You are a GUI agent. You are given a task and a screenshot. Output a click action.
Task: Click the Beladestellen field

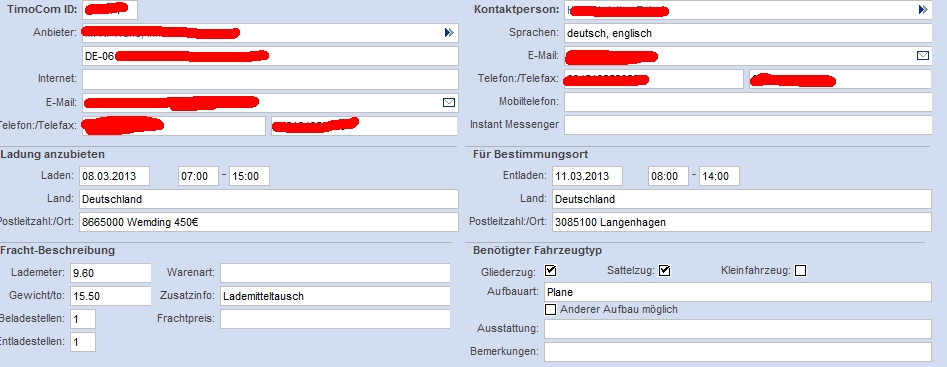[x=83, y=319]
